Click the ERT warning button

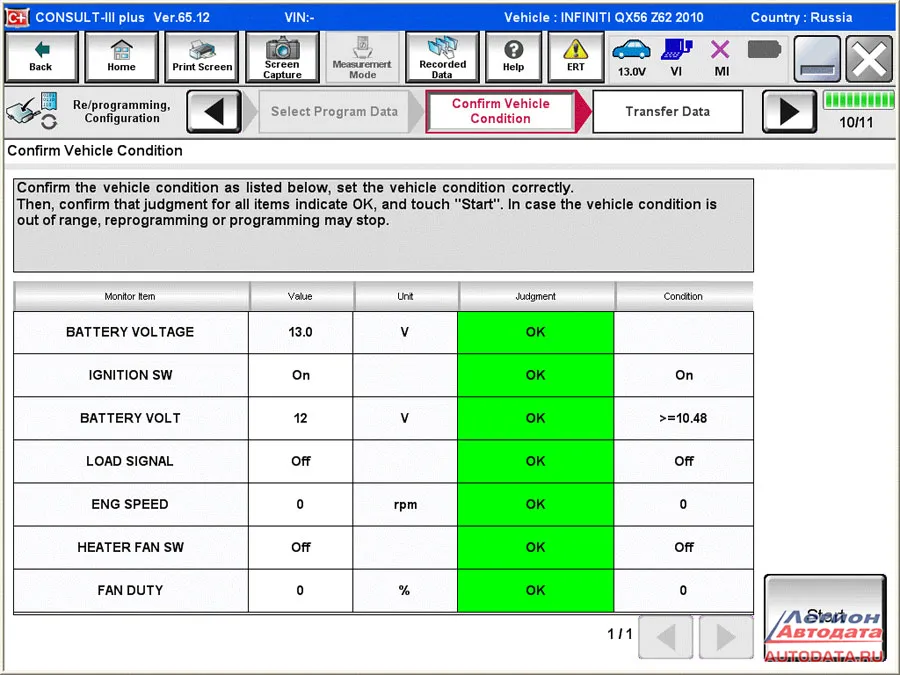pyautogui.click(x=575, y=57)
